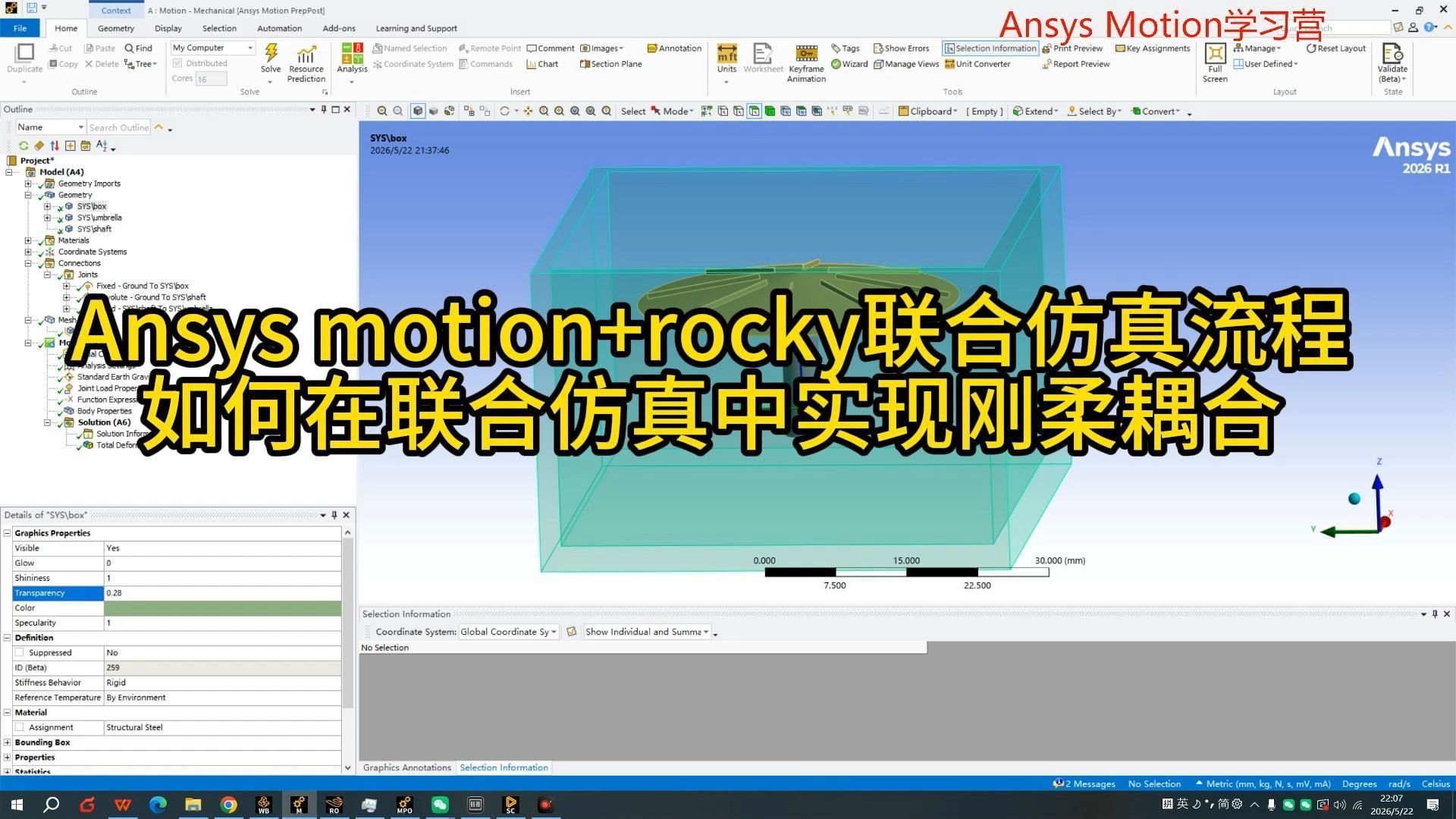
Task: Click the Refresh icon in Outline toolbar
Action: point(24,146)
